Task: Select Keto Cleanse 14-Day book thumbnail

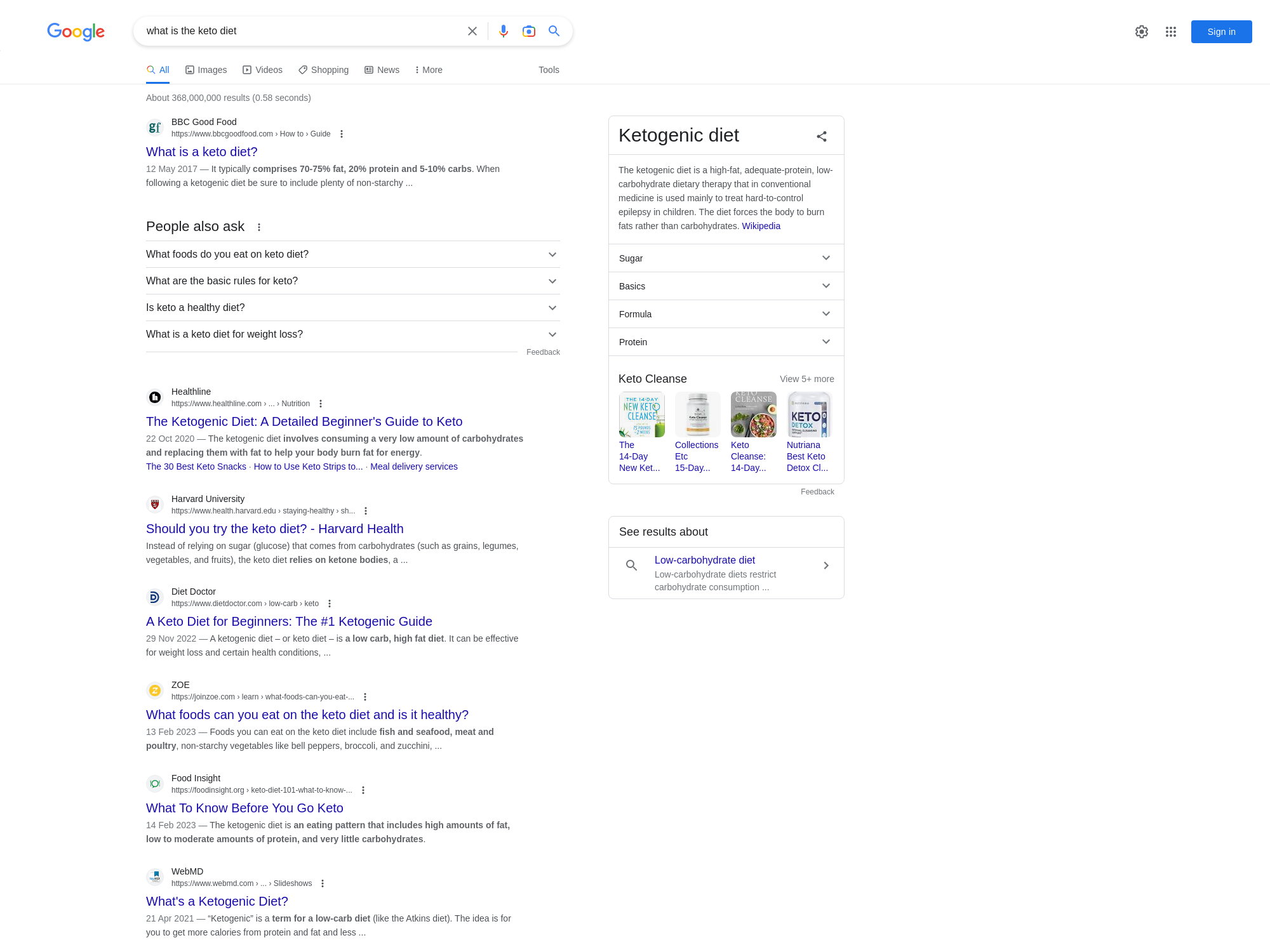Action: click(x=753, y=414)
